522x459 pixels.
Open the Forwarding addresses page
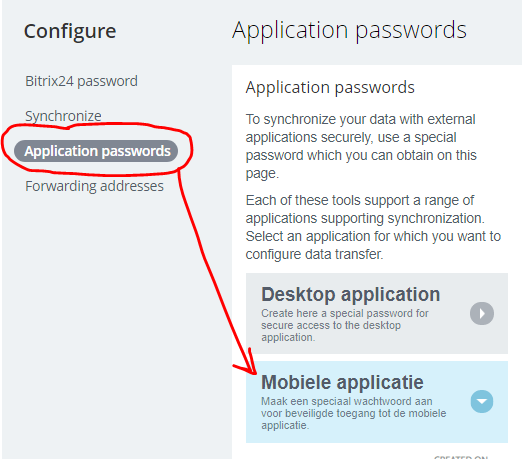[x=94, y=186]
